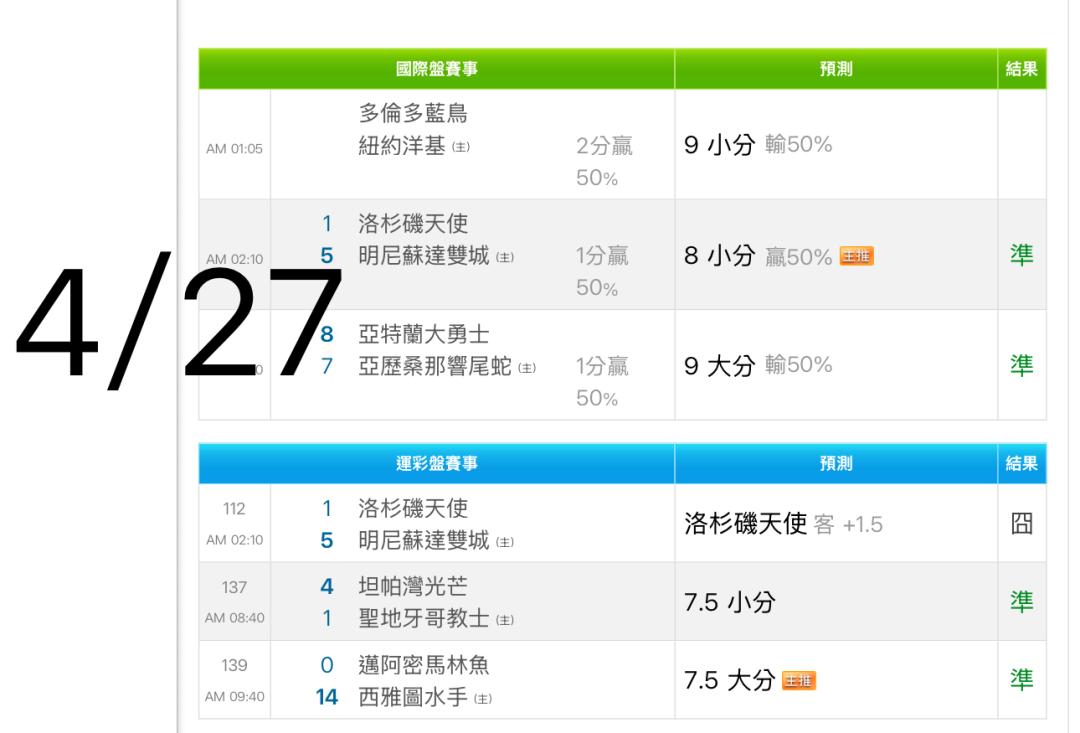This screenshot has width=1080, height=733.
Task: Select the 國際盤賽事 header
Action: click(x=436, y=69)
